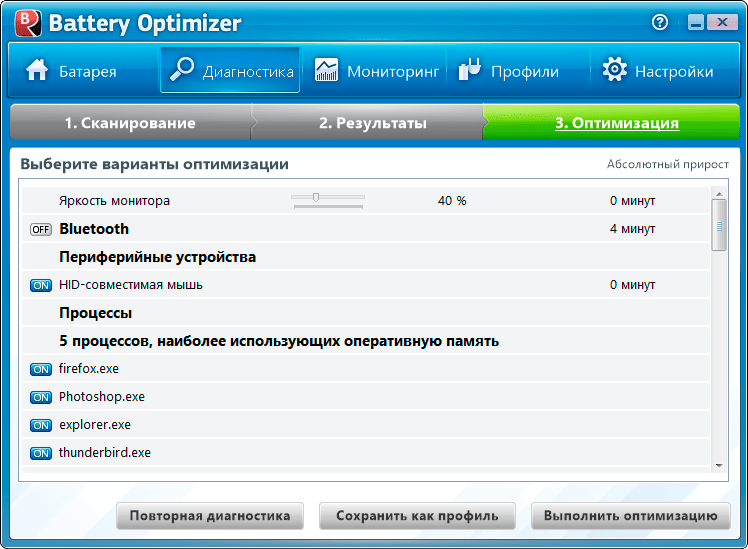
Task: Click the 4 минут Bluetooth gain value
Action: point(632,229)
